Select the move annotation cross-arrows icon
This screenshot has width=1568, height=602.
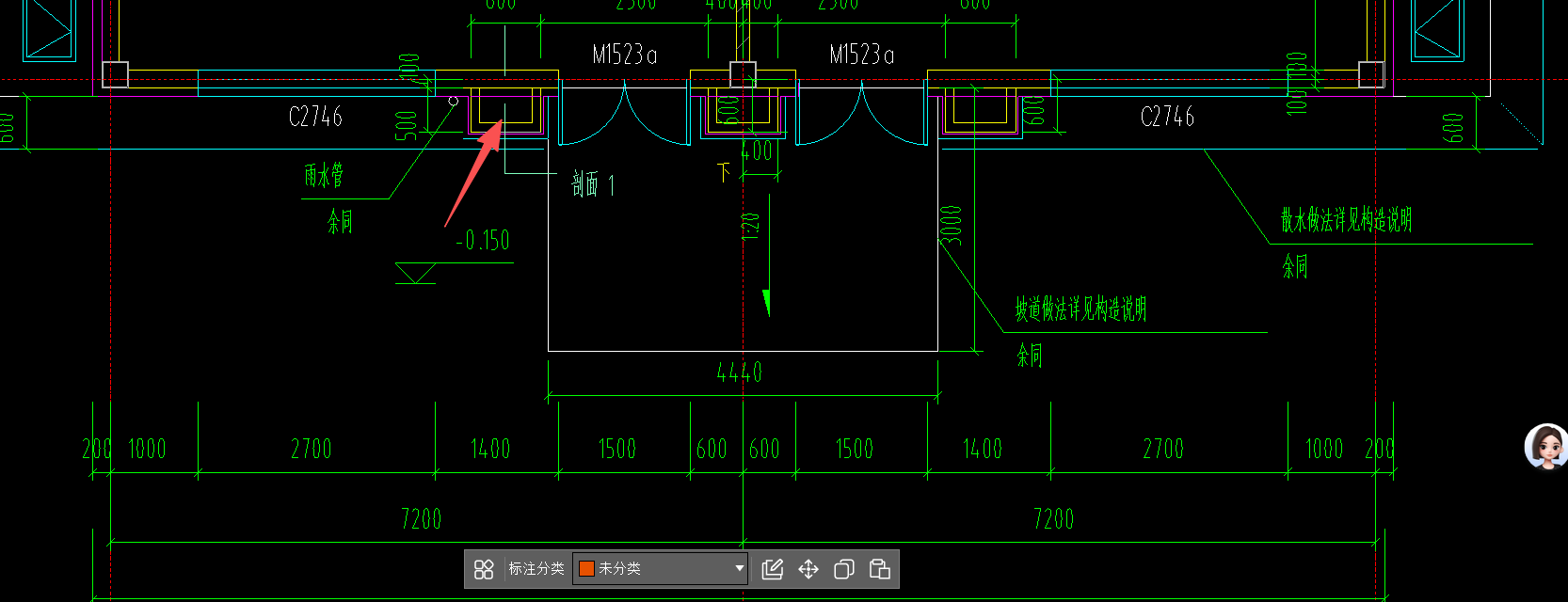coord(808,569)
